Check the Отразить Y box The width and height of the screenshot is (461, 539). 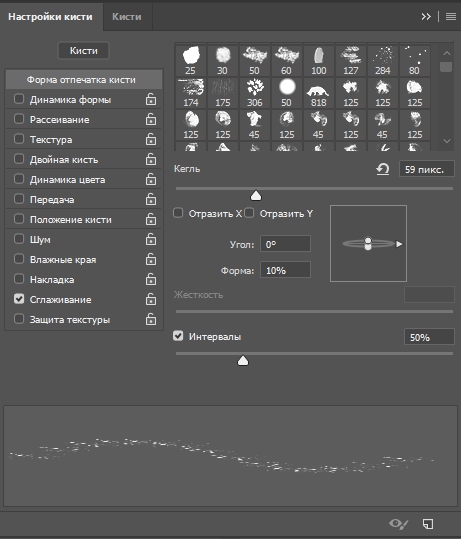(x=249, y=213)
